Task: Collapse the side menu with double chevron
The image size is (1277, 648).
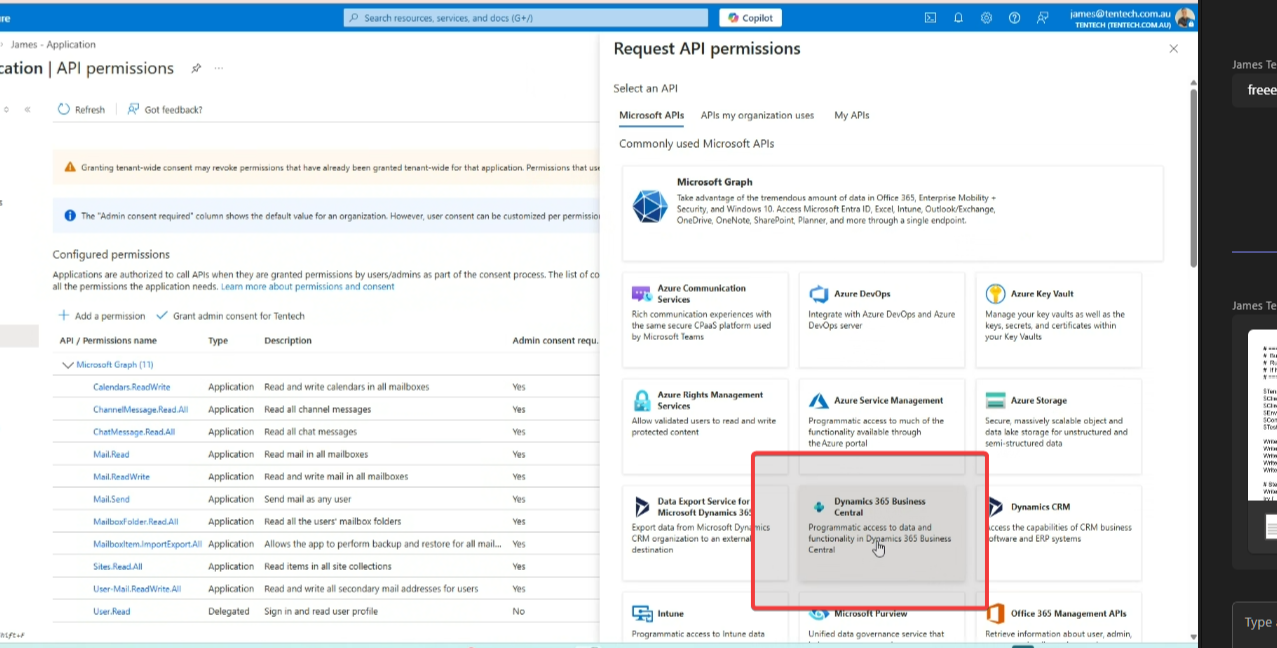Action: coord(28,109)
